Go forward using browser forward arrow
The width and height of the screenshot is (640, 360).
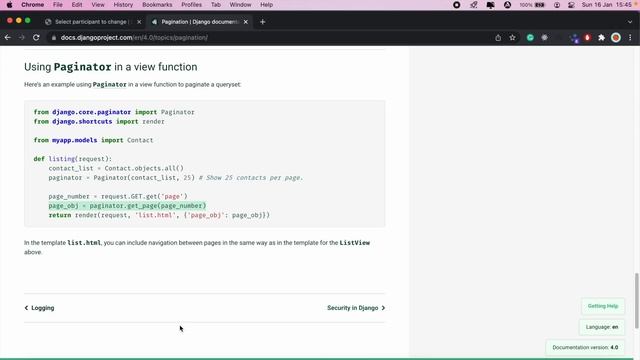[22, 38]
